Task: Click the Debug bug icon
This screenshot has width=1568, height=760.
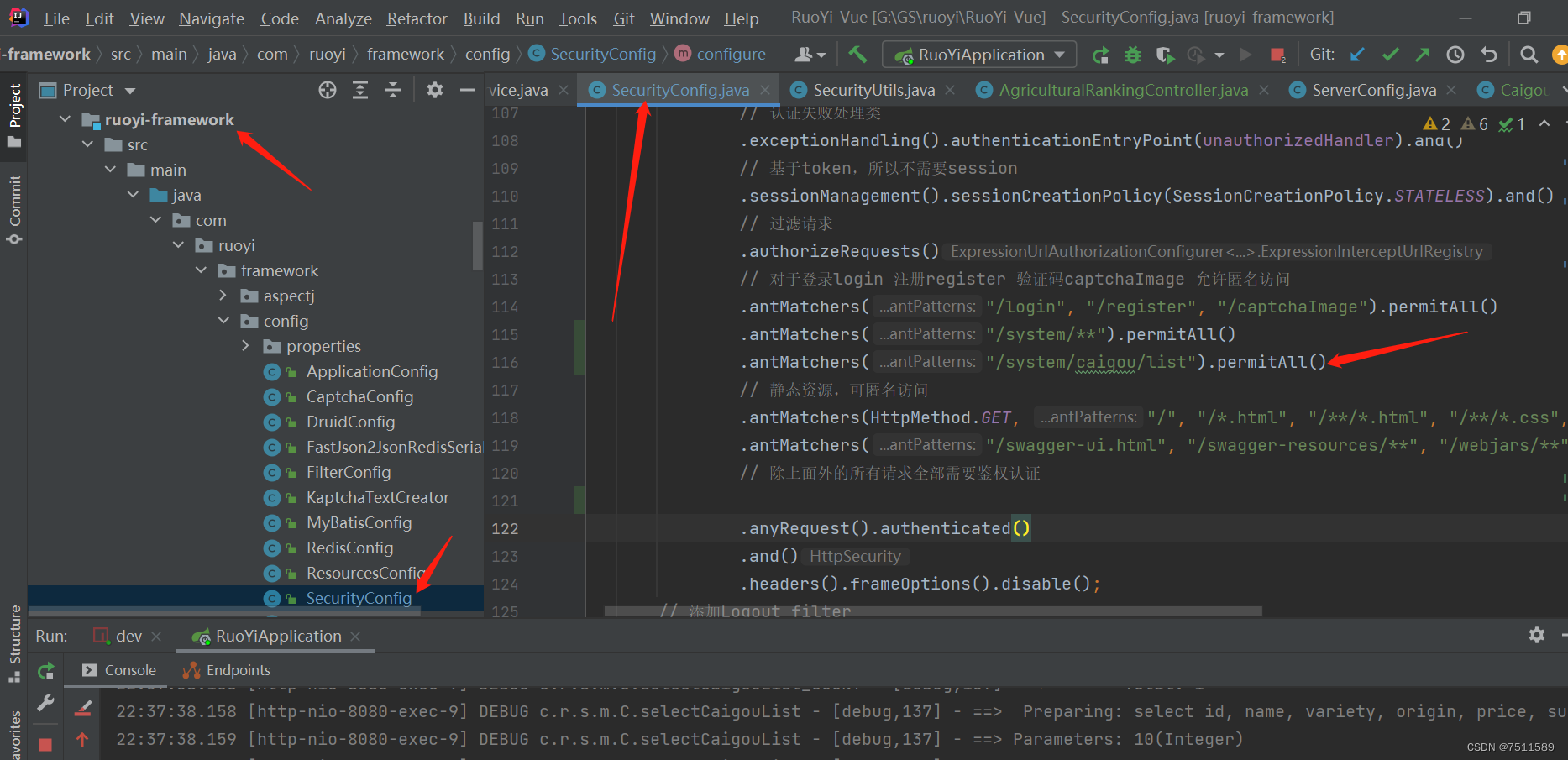Action: click(x=1133, y=55)
